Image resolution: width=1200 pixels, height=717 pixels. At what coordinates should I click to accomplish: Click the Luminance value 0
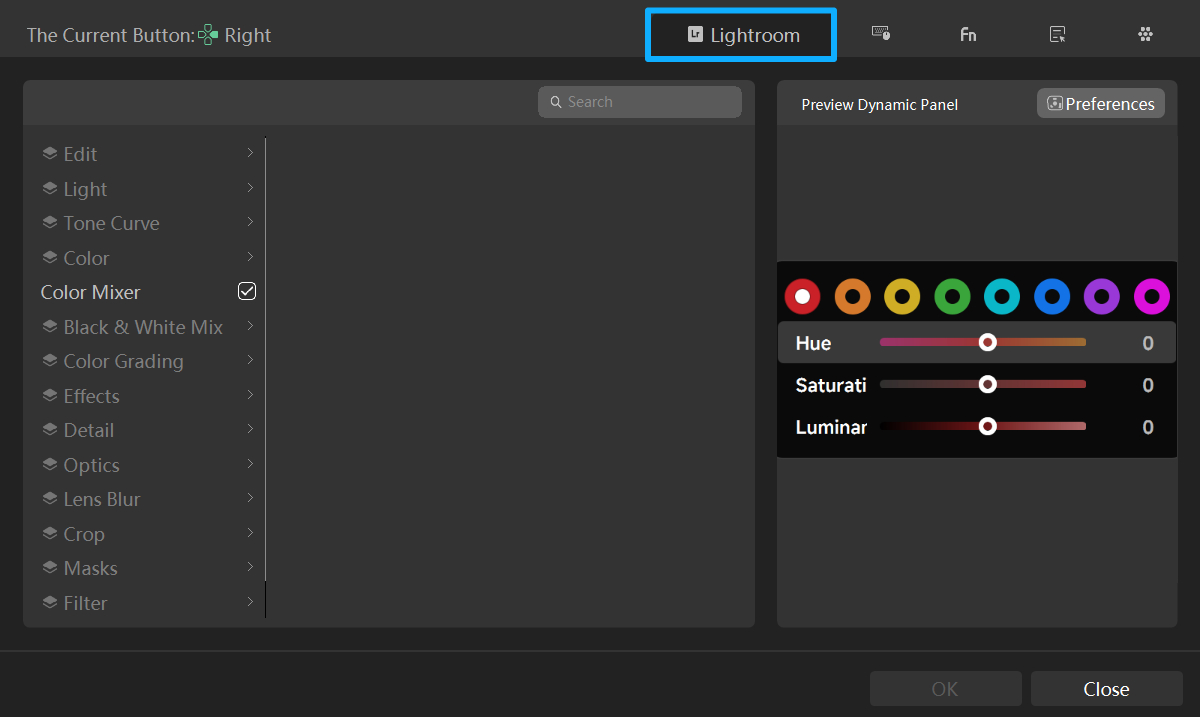(1148, 427)
